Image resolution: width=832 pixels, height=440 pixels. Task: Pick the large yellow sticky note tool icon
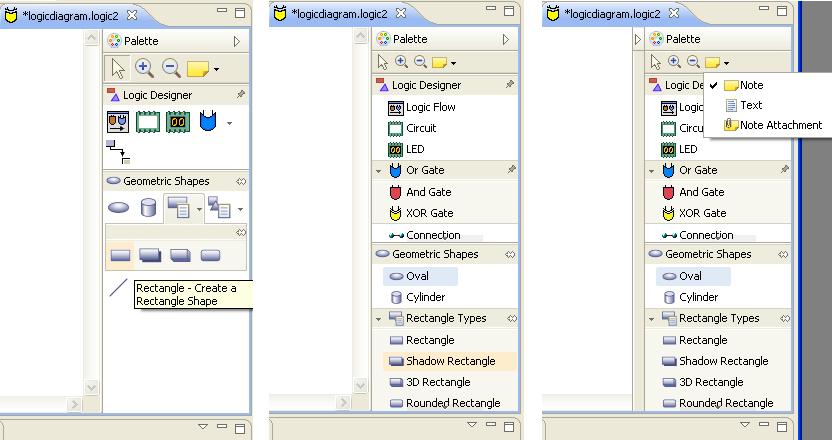[198, 69]
